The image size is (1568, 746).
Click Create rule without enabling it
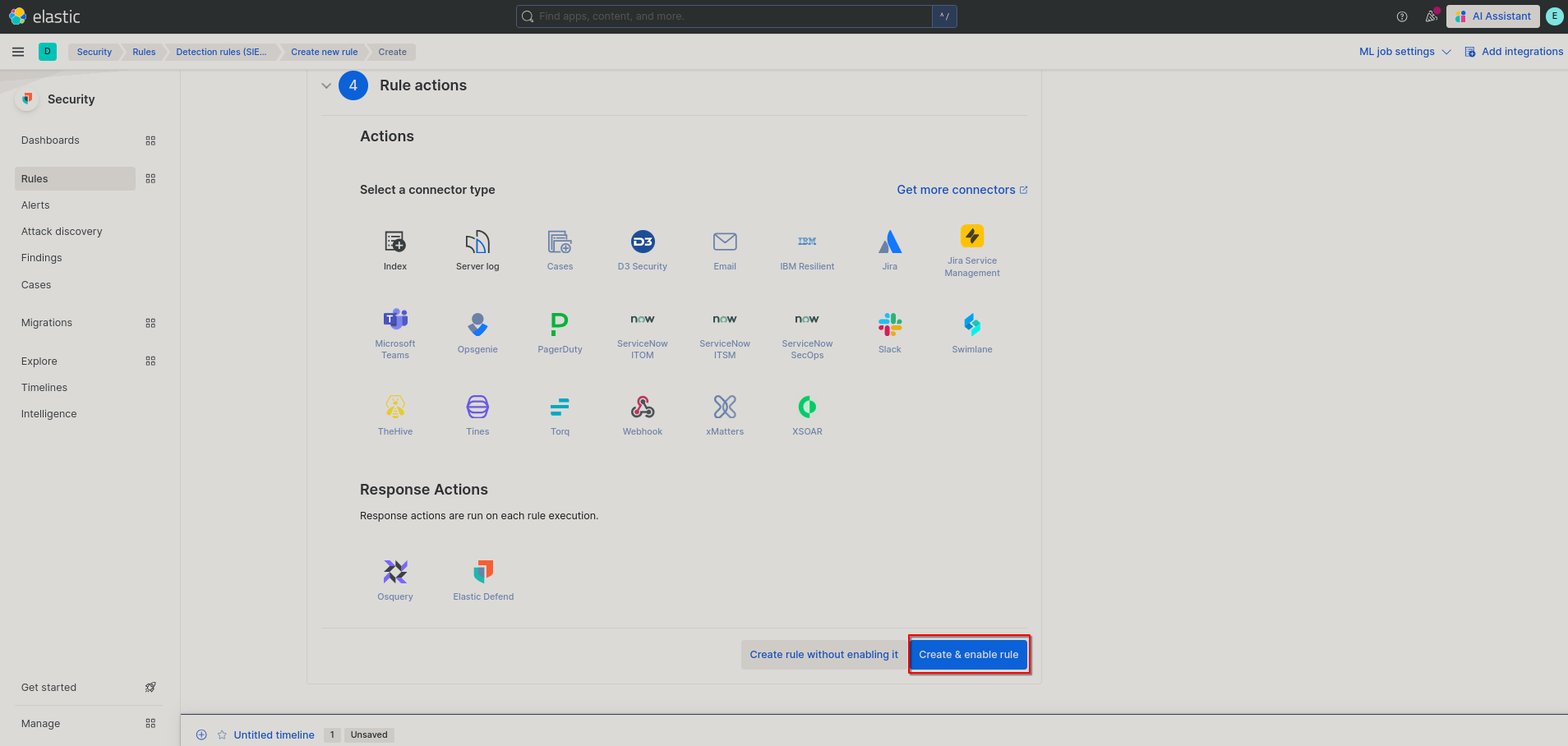coord(823,655)
